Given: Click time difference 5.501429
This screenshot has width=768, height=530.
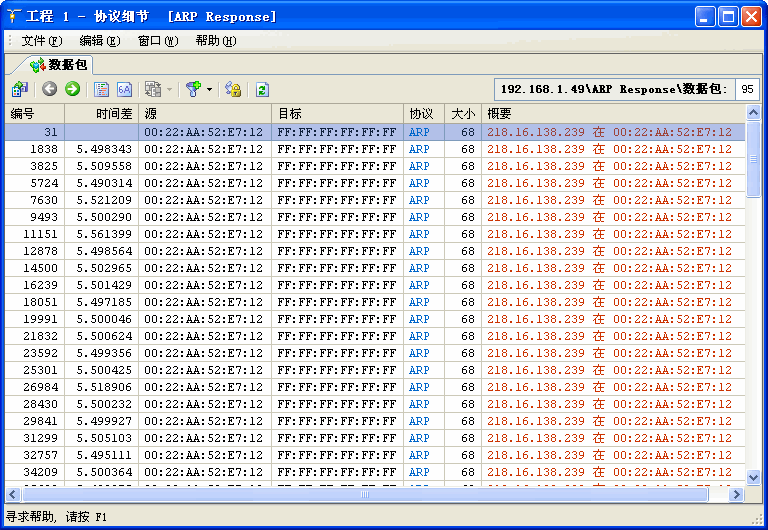Looking at the screenshot, I should click(104, 285).
